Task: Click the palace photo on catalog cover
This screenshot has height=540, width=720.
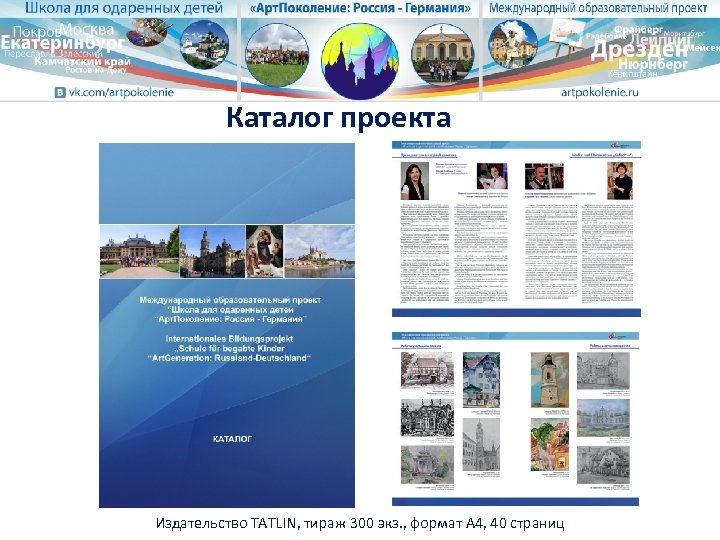Action: pos(139,251)
